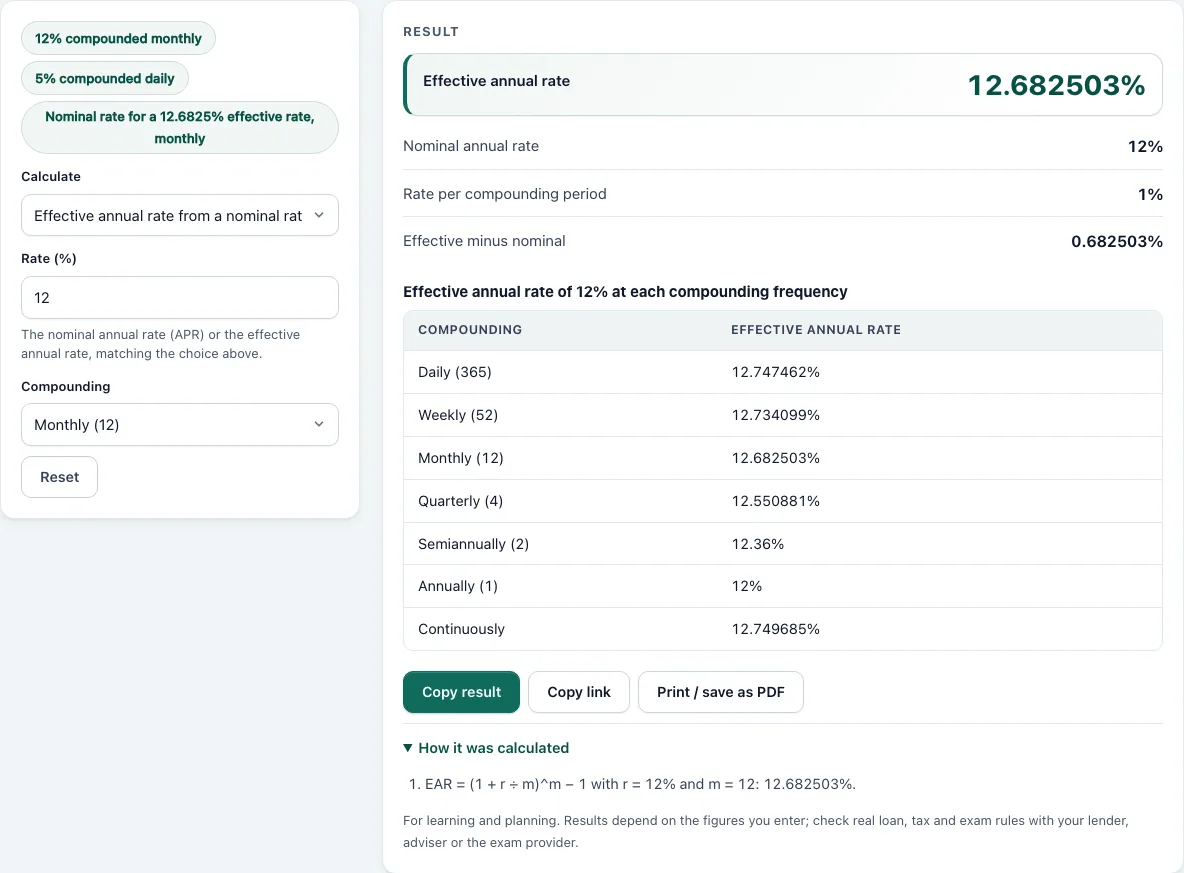Click the 12.36% table cell
Screen dimensions: 1184x873
point(757,544)
